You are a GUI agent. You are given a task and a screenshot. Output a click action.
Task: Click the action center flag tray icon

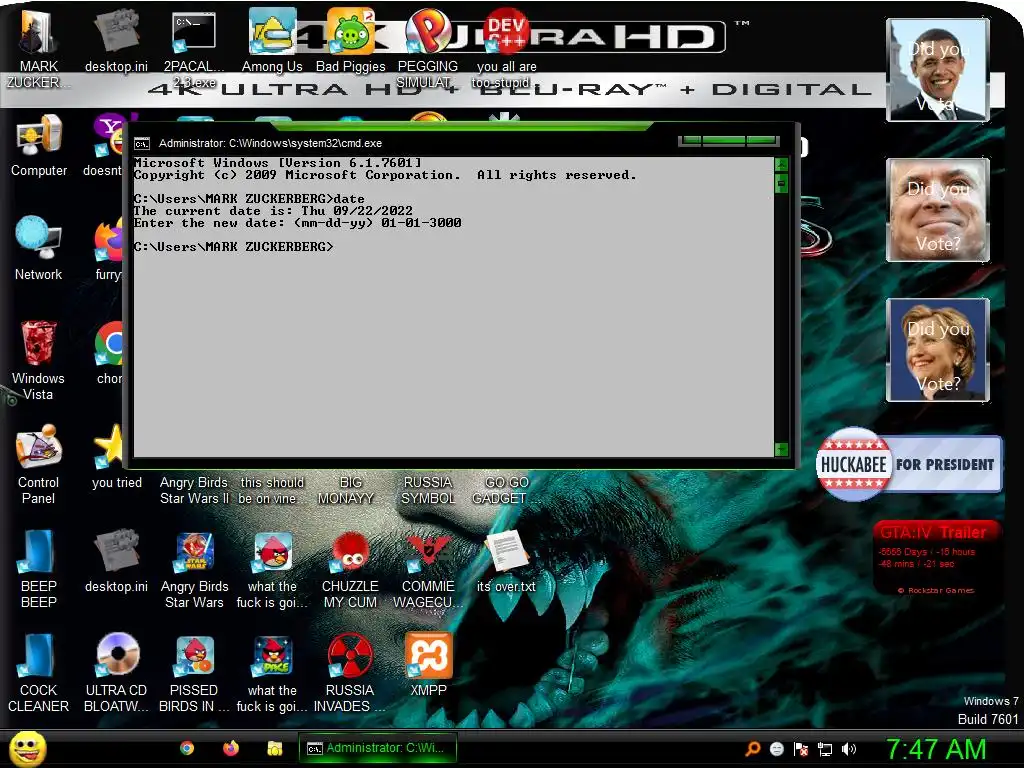[x=801, y=749]
